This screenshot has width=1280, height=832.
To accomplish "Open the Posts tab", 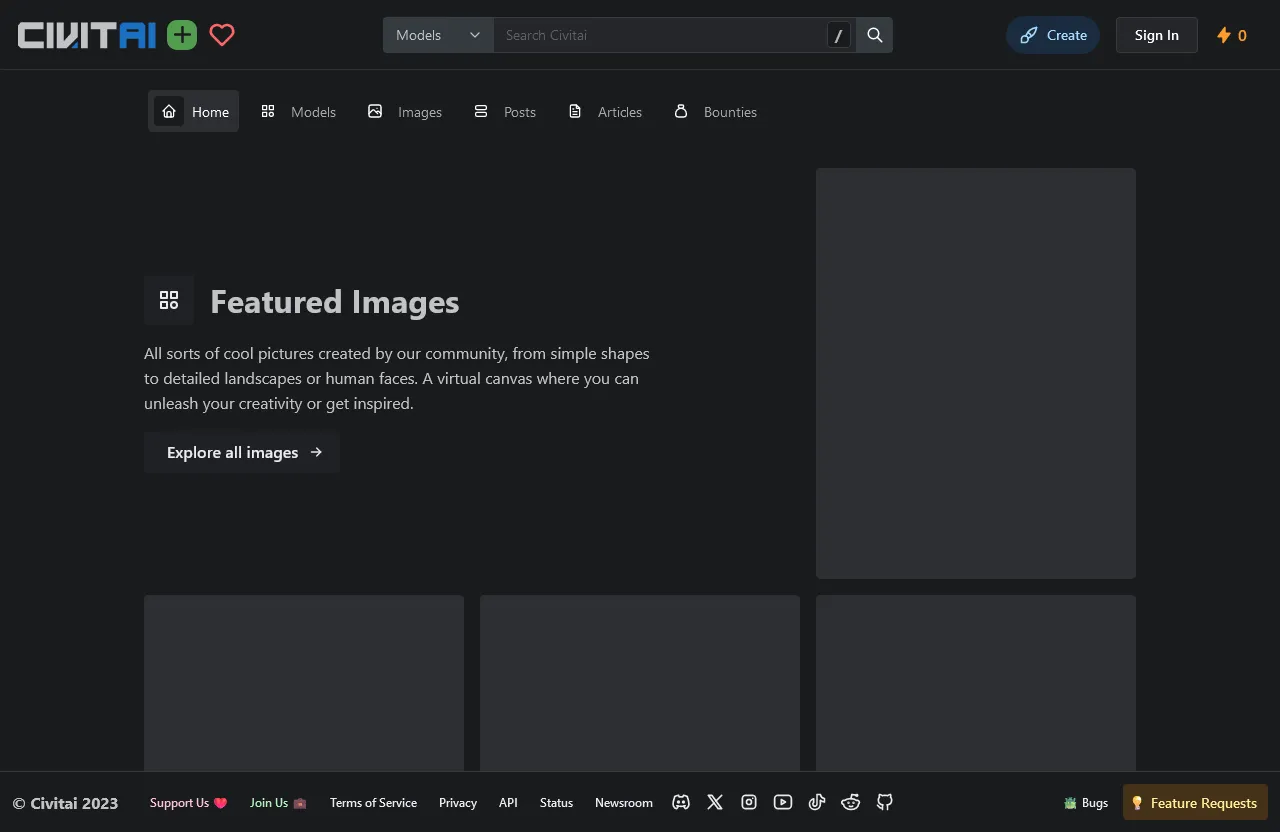I will [505, 111].
